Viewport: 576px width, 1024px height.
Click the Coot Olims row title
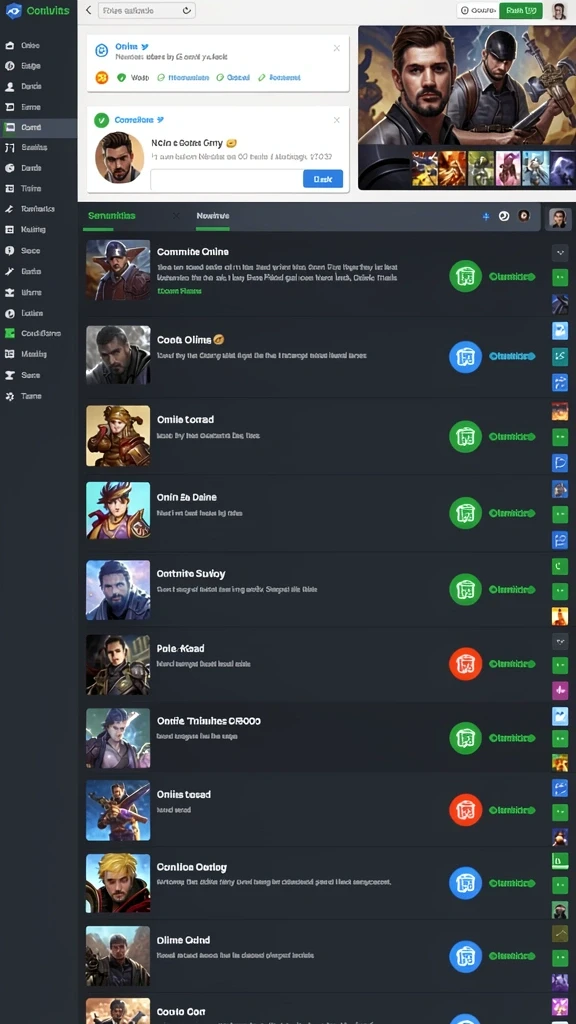click(x=184, y=340)
